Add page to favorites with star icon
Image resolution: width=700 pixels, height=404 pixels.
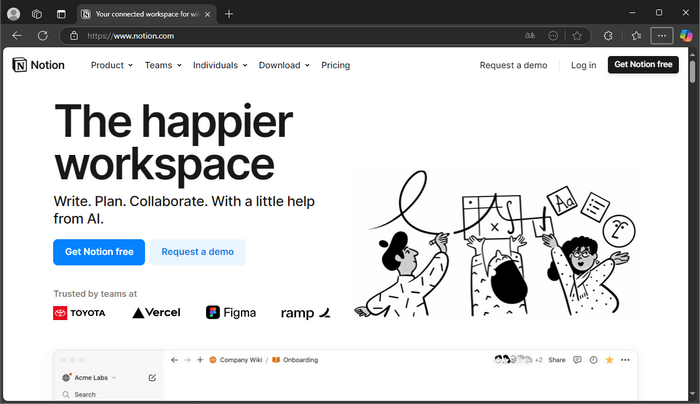(x=577, y=36)
